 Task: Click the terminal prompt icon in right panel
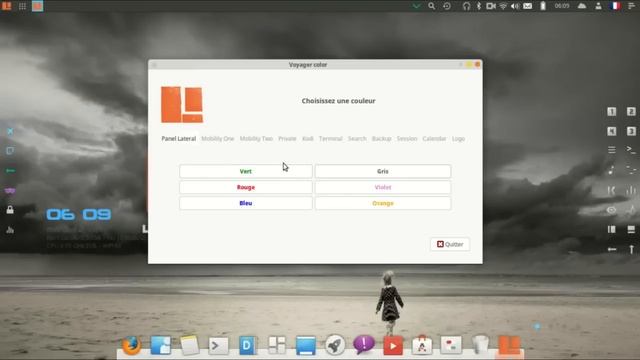(631, 150)
